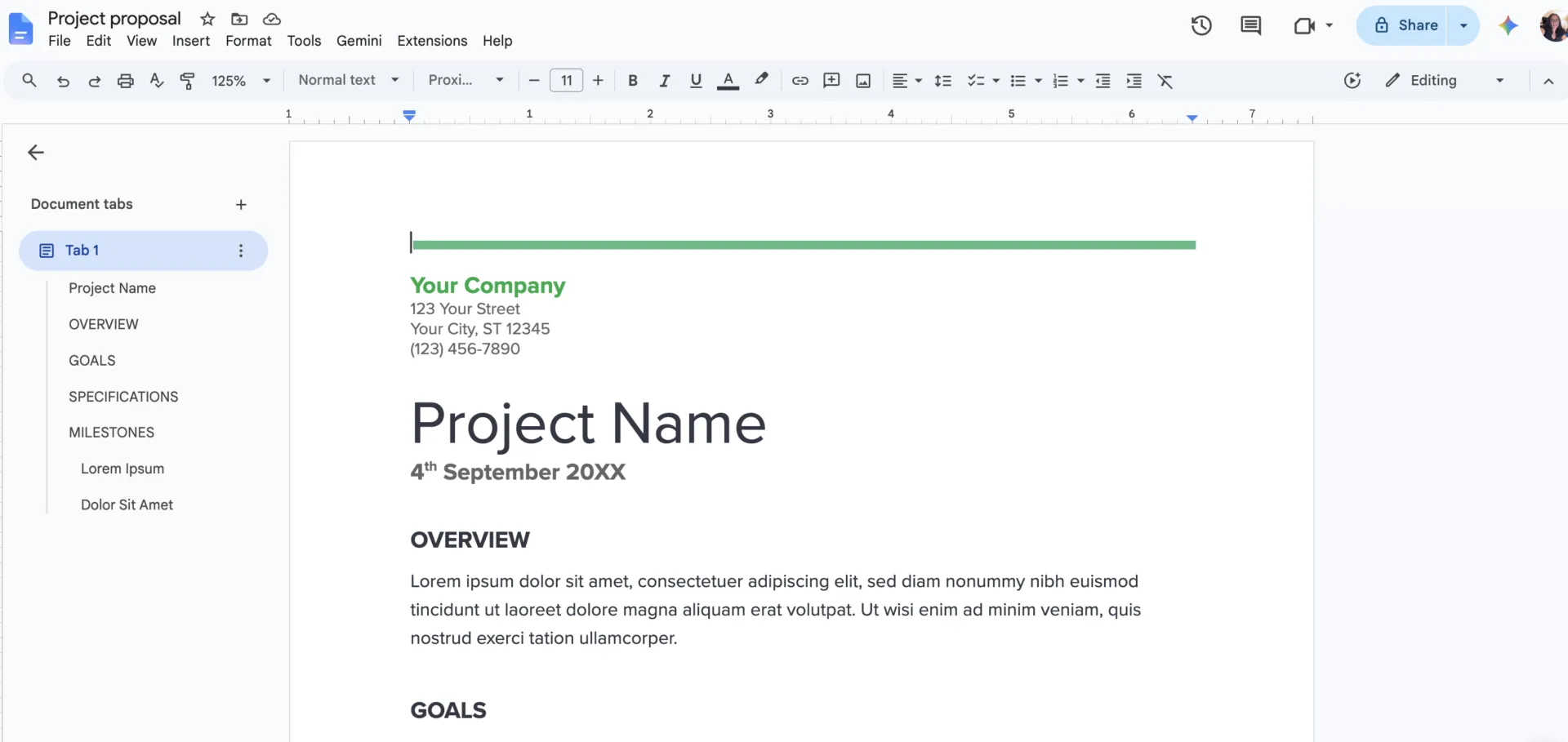Clear formatting
Viewport: 1568px width, 742px height.
[1165, 81]
